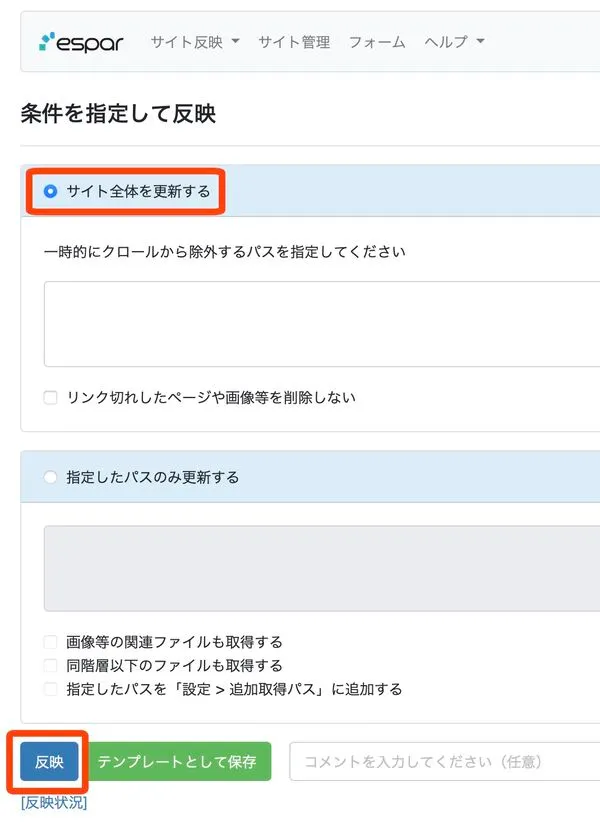Click the blue 反映 button
This screenshot has height=827, width=600.
click(x=49, y=762)
